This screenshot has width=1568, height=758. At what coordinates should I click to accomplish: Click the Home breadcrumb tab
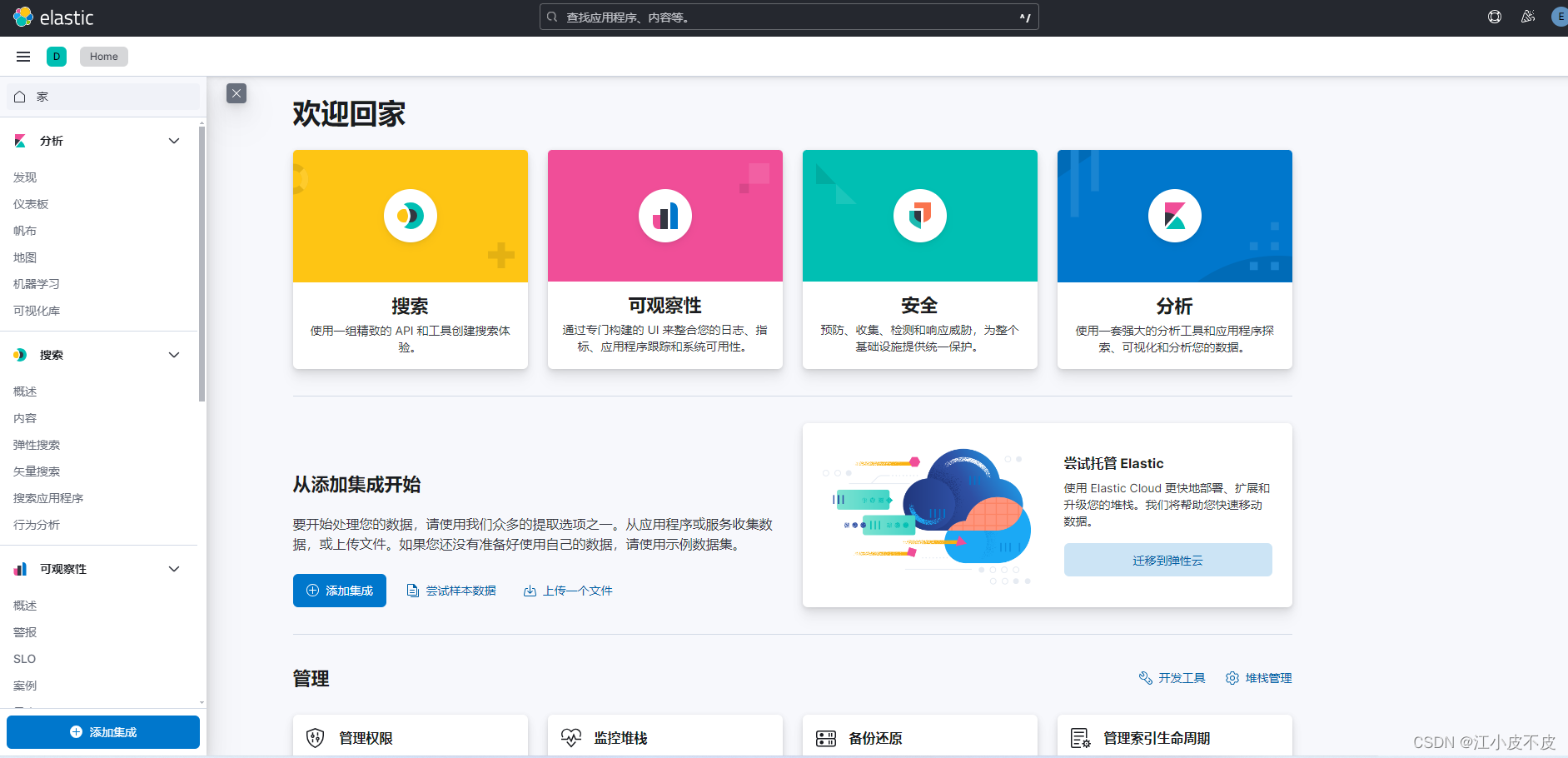tap(103, 56)
